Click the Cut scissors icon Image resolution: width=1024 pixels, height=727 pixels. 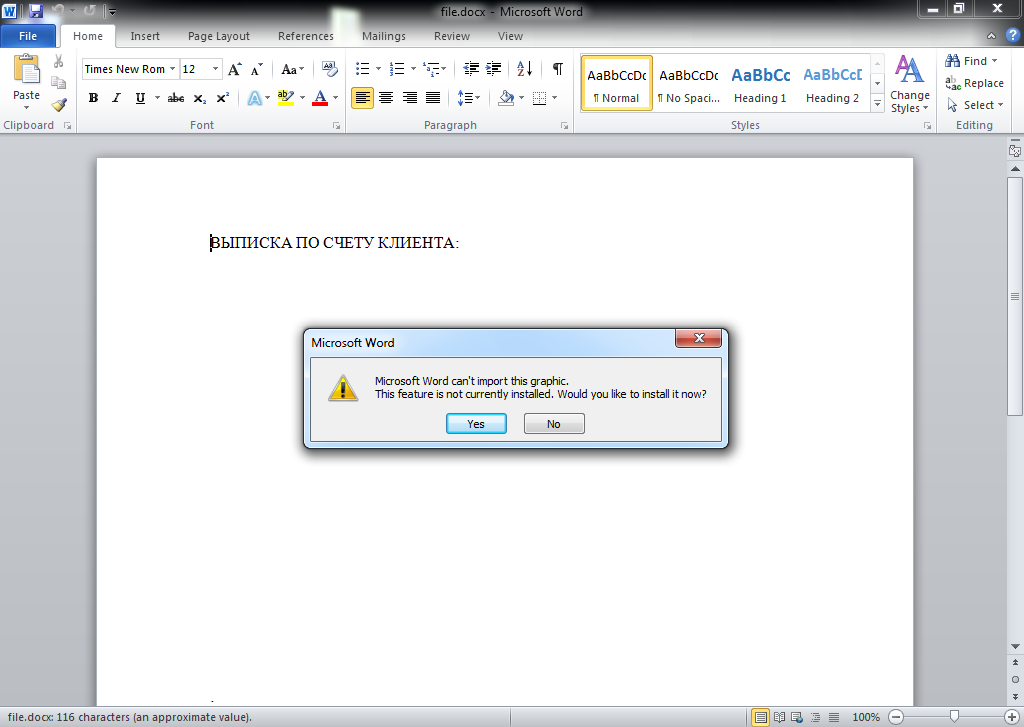(59, 61)
